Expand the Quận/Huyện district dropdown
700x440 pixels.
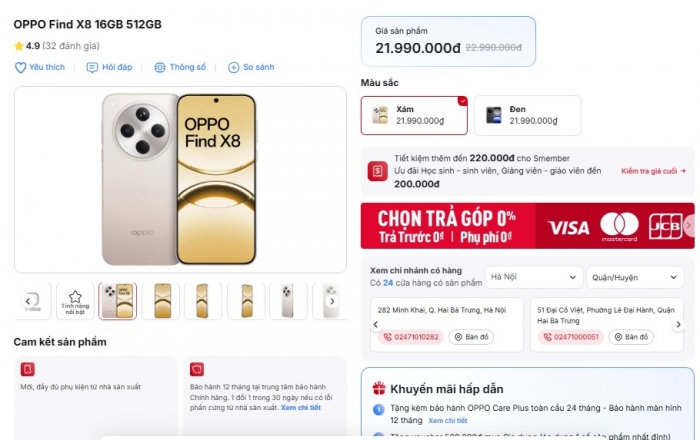[x=634, y=277]
